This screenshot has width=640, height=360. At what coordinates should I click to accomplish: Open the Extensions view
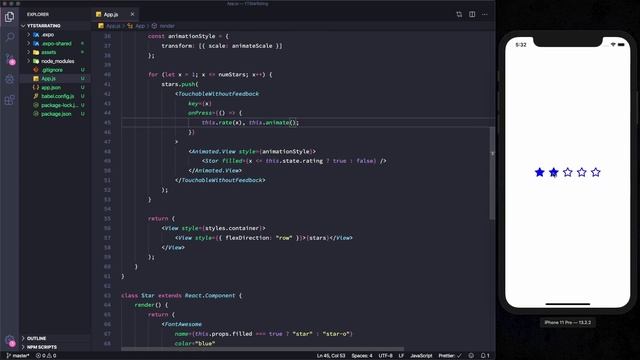point(9,100)
